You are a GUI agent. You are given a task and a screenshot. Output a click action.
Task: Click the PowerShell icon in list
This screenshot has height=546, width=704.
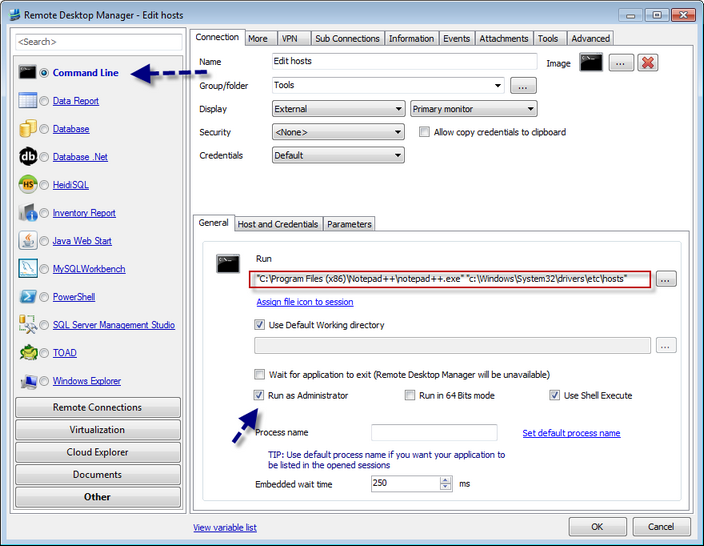coord(28,297)
